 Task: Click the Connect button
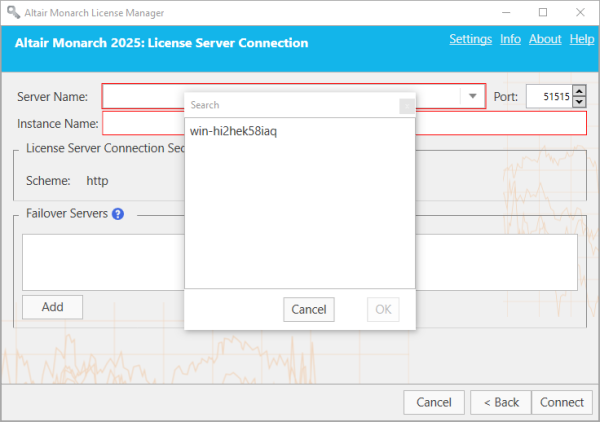[x=562, y=402]
